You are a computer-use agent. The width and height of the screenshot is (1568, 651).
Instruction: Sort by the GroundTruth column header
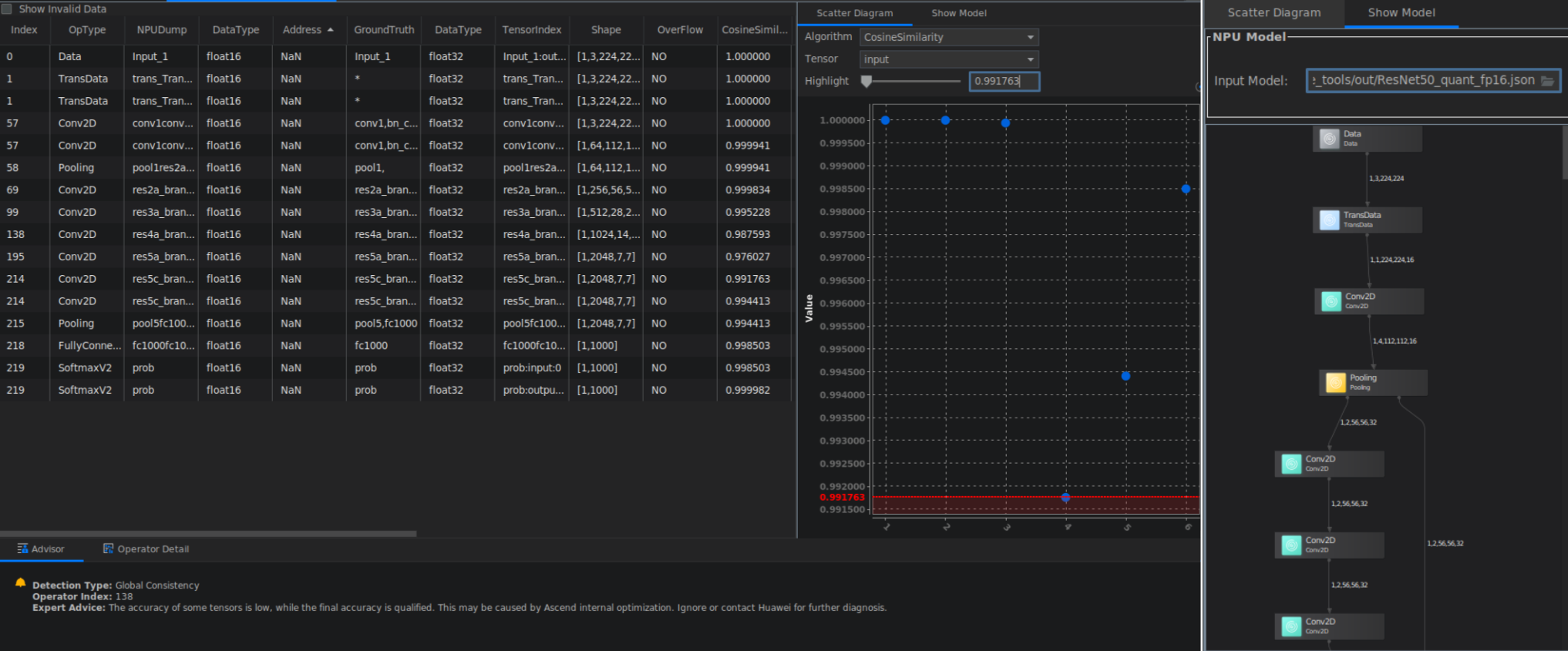click(384, 30)
